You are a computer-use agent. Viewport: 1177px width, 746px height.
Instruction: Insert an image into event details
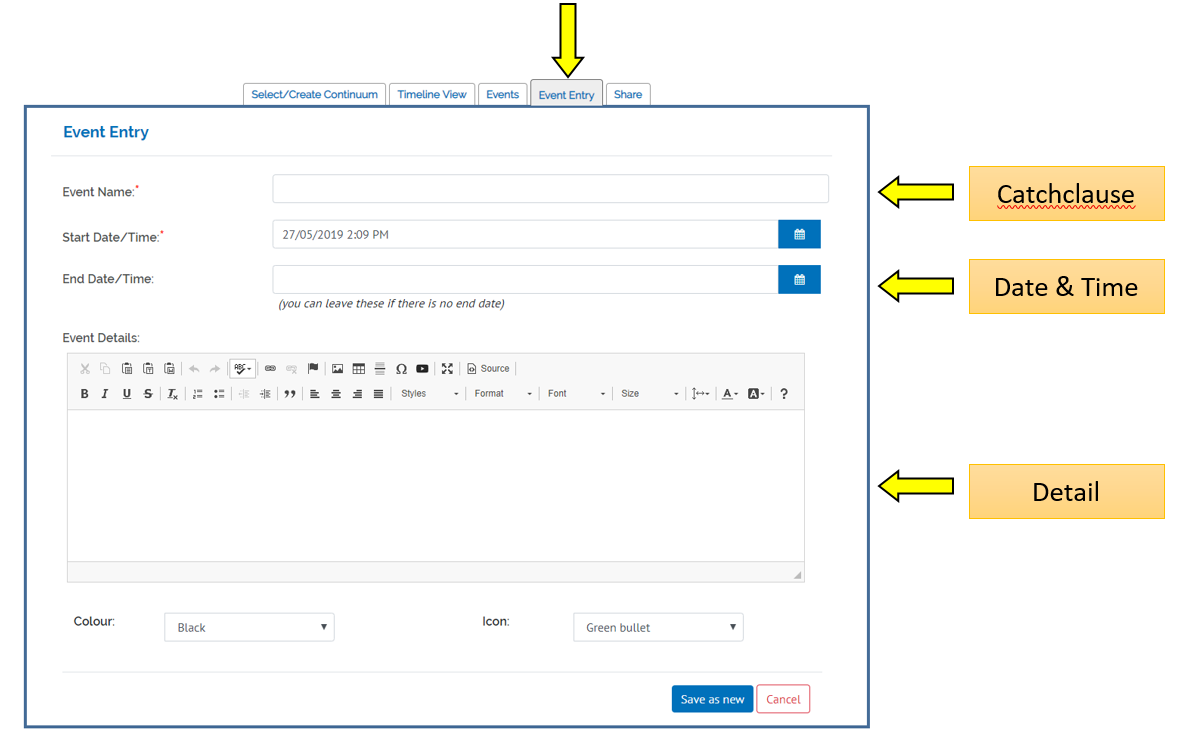(337, 369)
